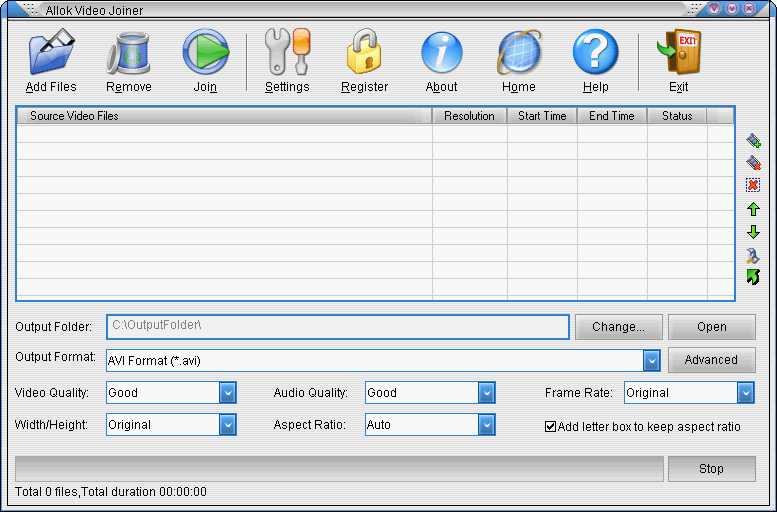Click the Add Files toolbar icon
Screen dimensions: 777x512
click(52, 52)
